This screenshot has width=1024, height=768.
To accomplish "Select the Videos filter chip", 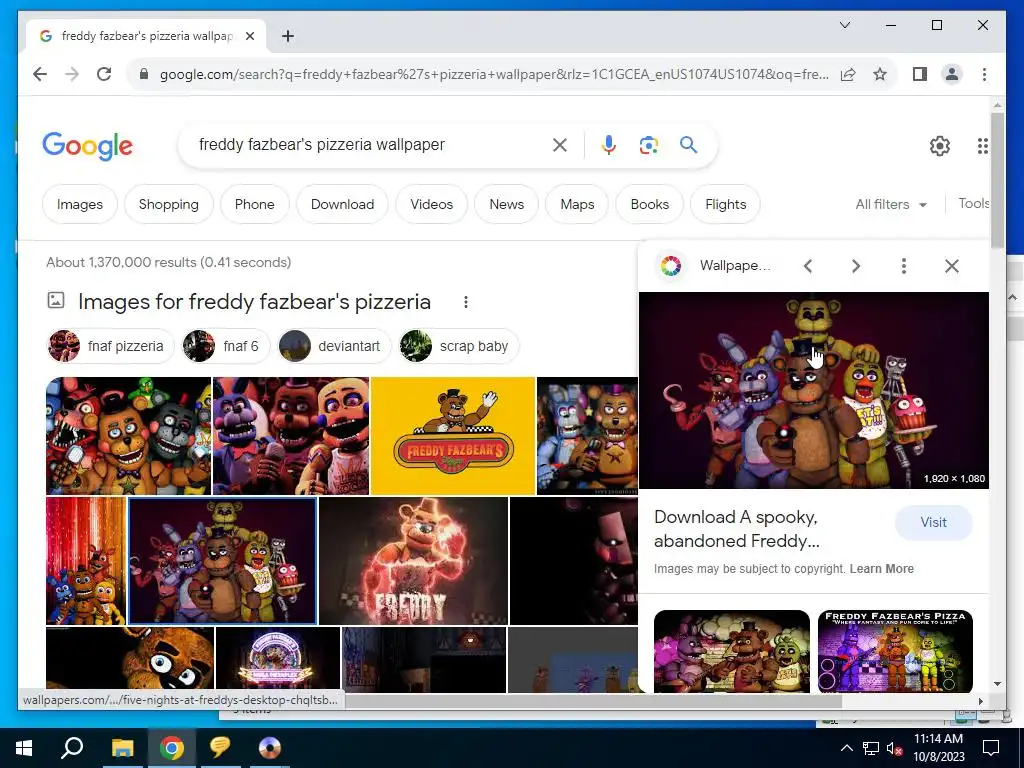I will point(432,204).
